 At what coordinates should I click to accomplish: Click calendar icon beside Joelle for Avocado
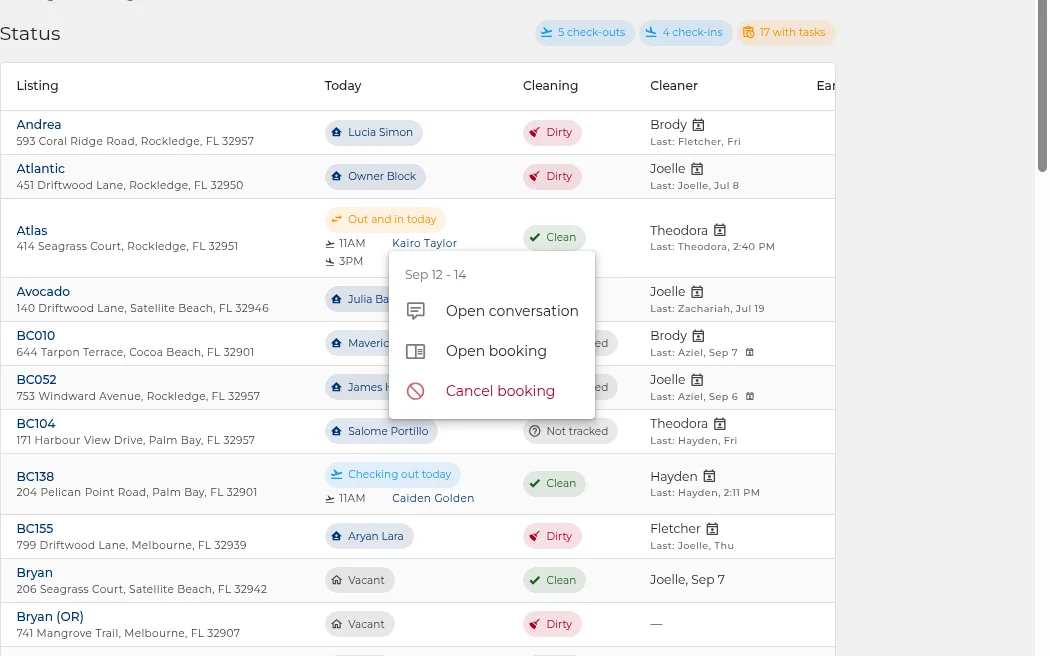[697, 292]
